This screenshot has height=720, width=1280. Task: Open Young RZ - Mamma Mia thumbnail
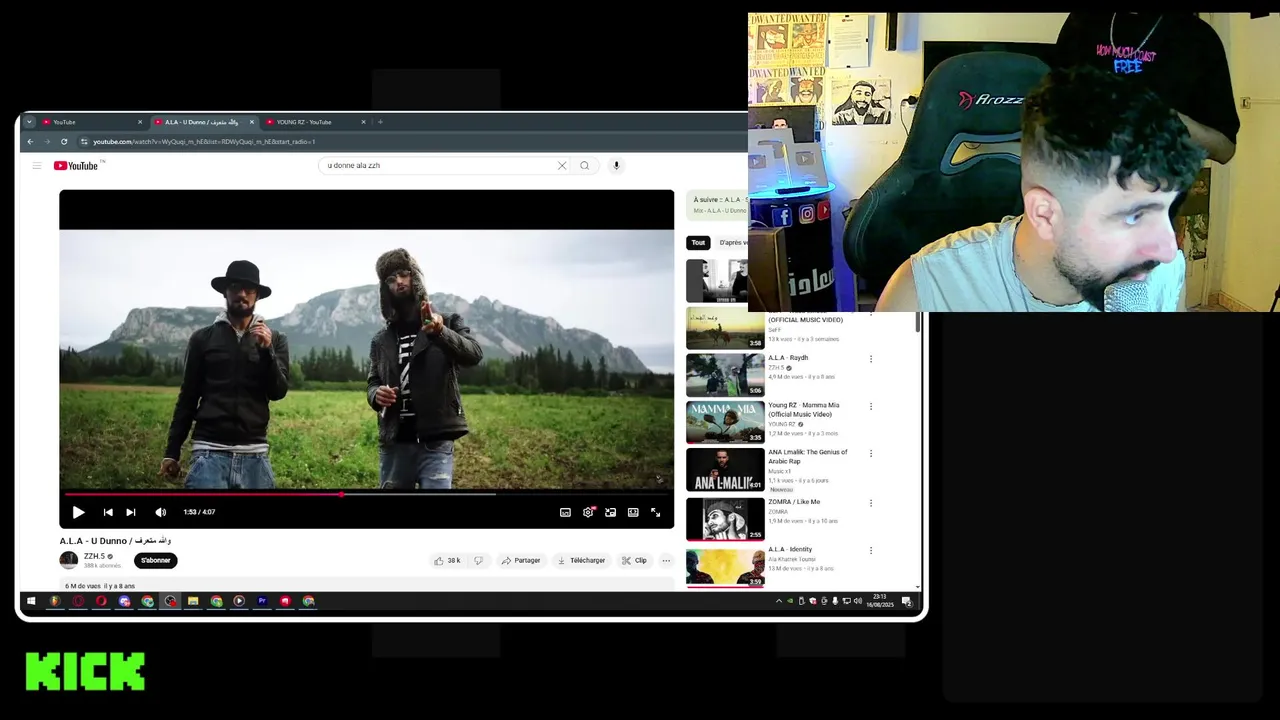pyautogui.click(x=725, y=422)
